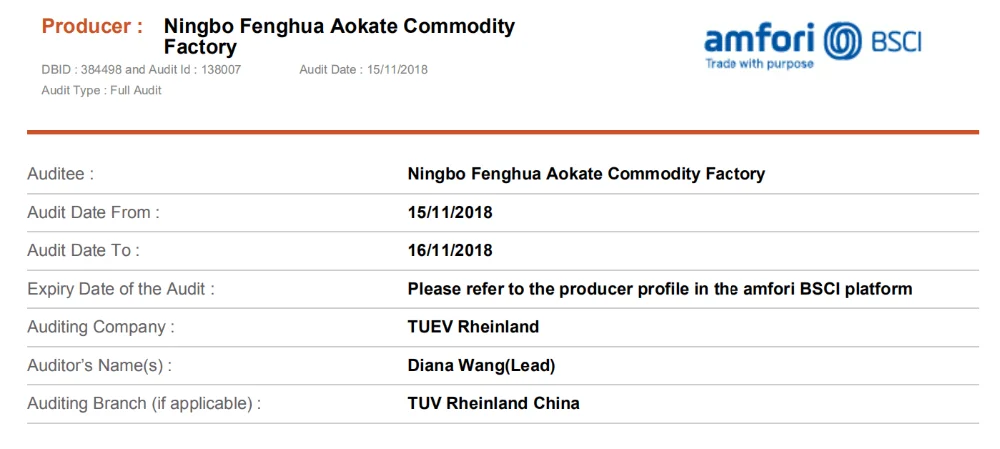The height and width of the screenshot is (449, 1000).
Task: Select the 15/11/2018 start date value
Action: tap(450, 212)
